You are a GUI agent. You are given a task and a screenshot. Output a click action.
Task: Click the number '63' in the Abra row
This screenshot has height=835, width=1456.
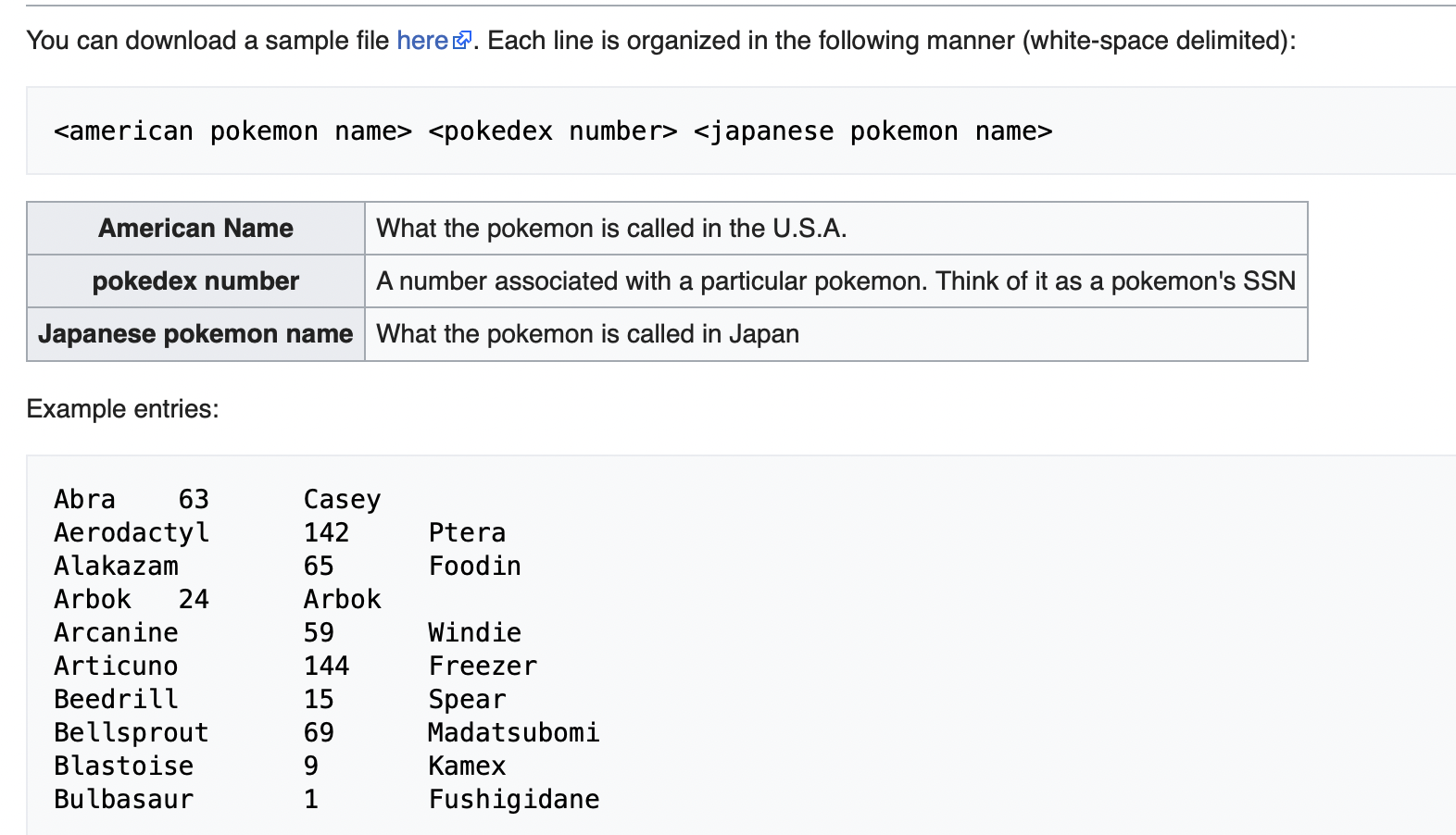(194, 500)
